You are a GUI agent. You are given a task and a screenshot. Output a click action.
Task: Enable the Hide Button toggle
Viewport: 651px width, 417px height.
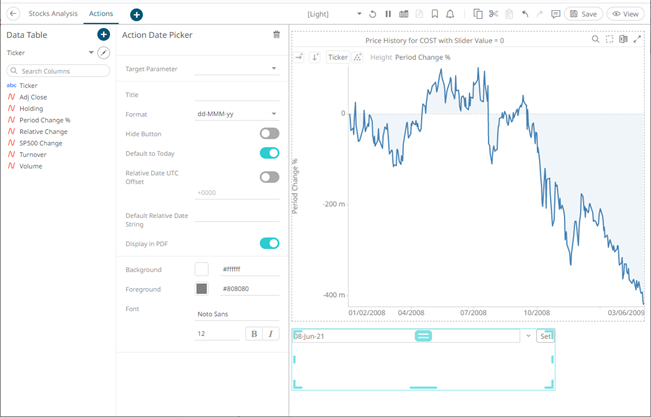click(x=269, y=133)
